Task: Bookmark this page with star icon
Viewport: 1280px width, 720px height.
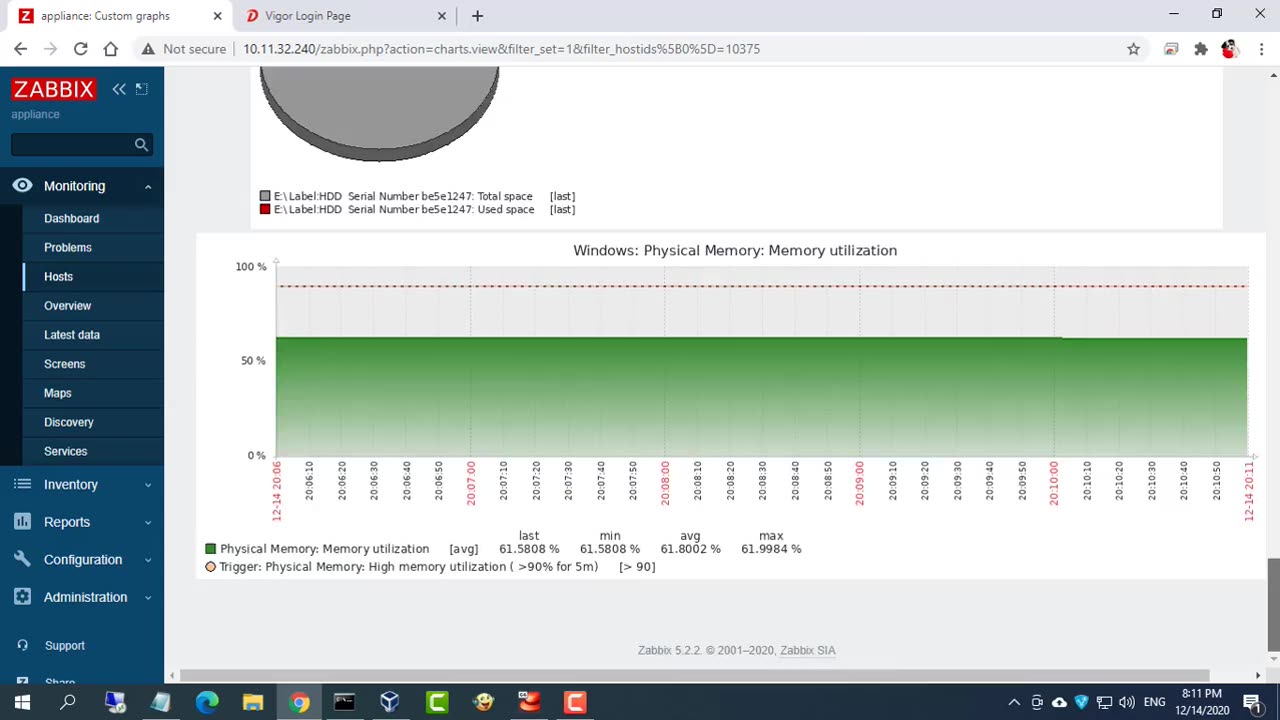Action: 1133,49
